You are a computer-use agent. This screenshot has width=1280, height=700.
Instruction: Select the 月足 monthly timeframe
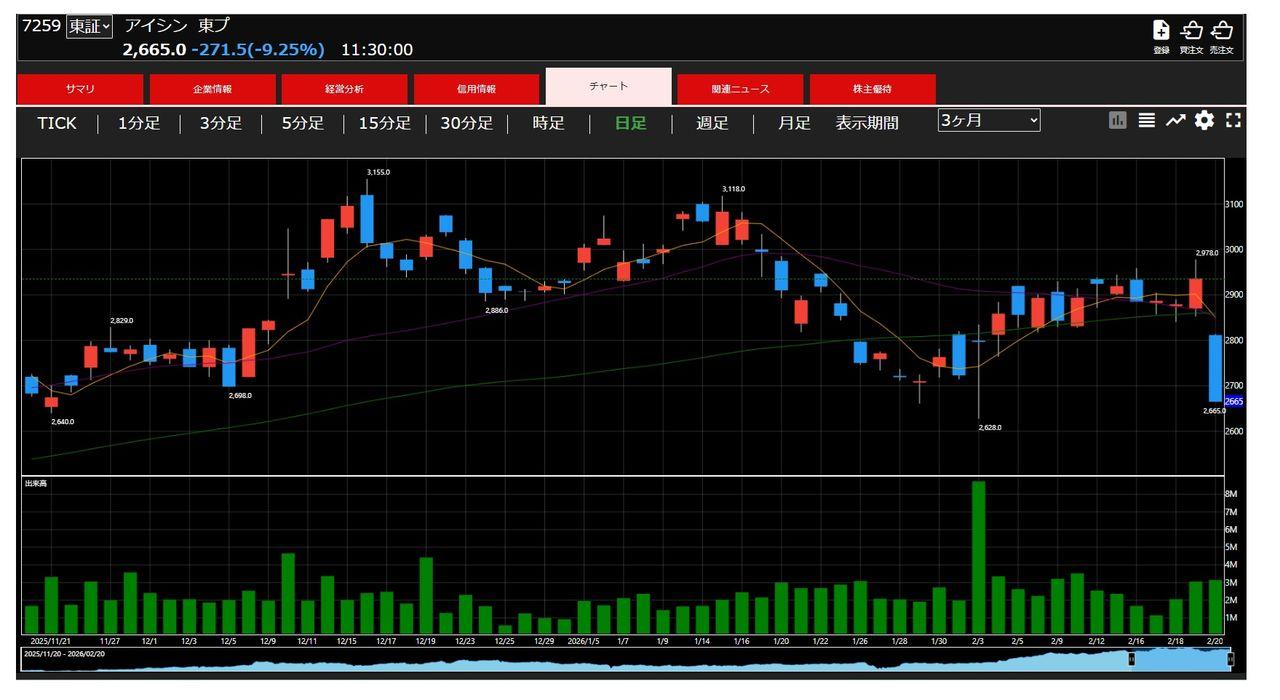(794, 123)
